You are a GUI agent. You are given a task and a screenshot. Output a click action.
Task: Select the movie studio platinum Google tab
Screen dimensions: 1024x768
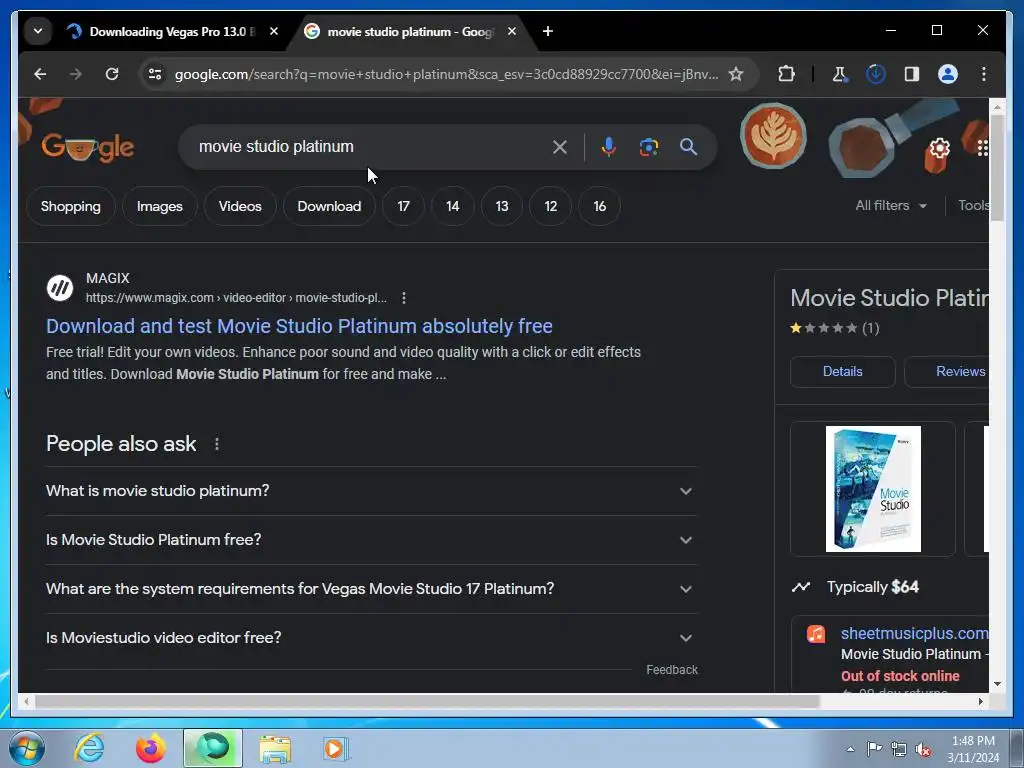tap(408, 31)
